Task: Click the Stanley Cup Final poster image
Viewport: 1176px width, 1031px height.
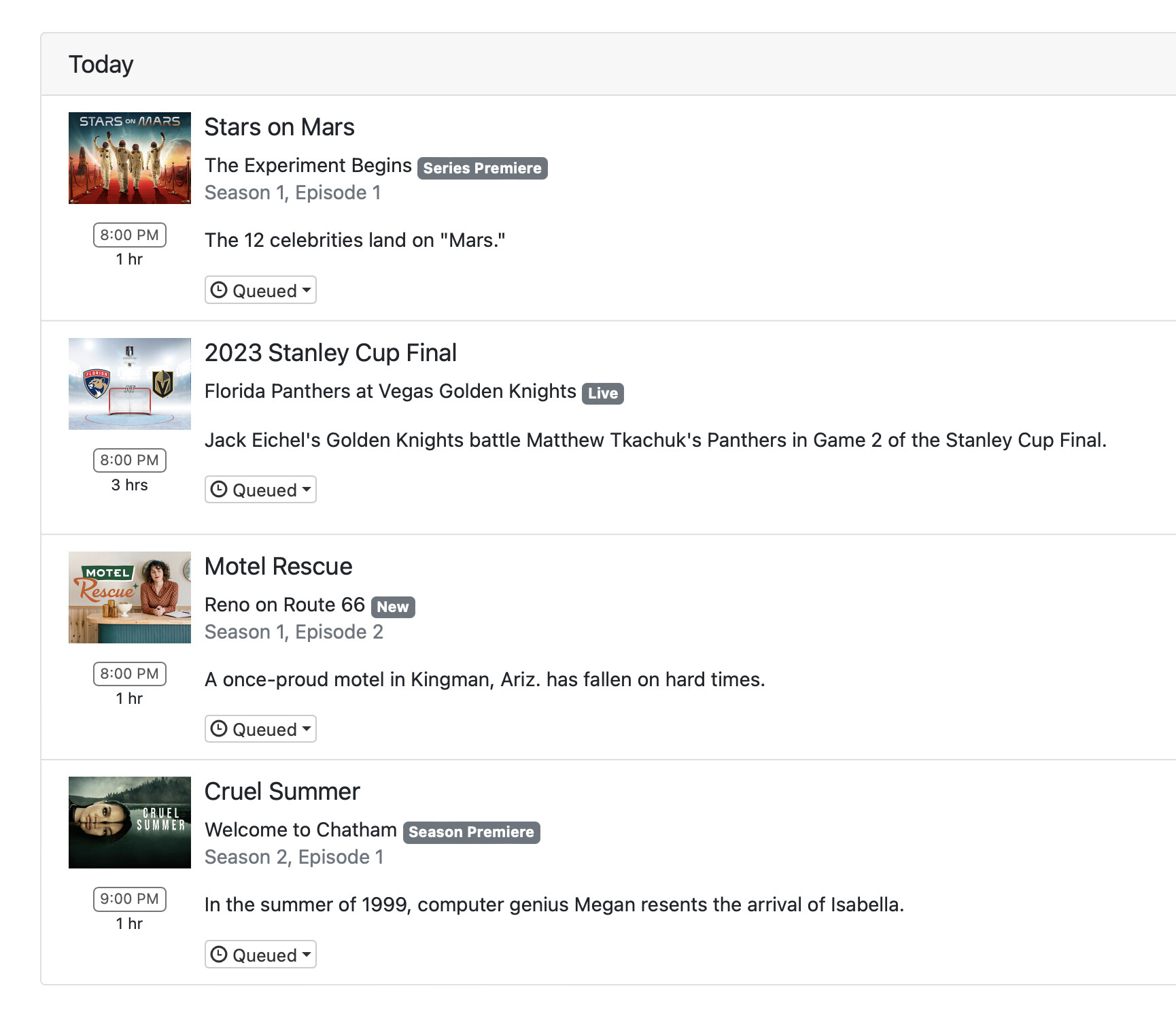Action: coord(130,384)
